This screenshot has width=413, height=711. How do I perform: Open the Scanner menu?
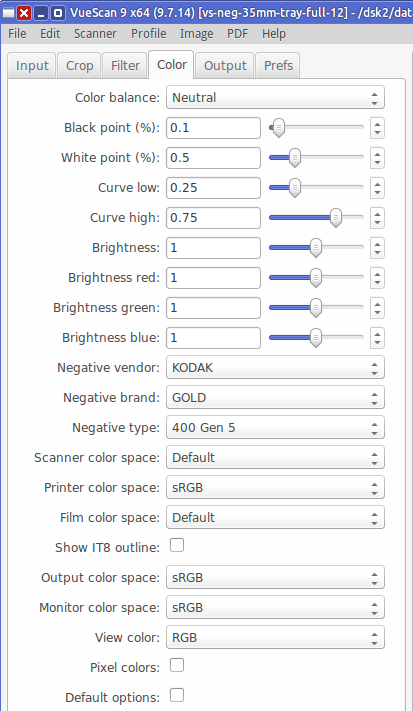point(95,34)
